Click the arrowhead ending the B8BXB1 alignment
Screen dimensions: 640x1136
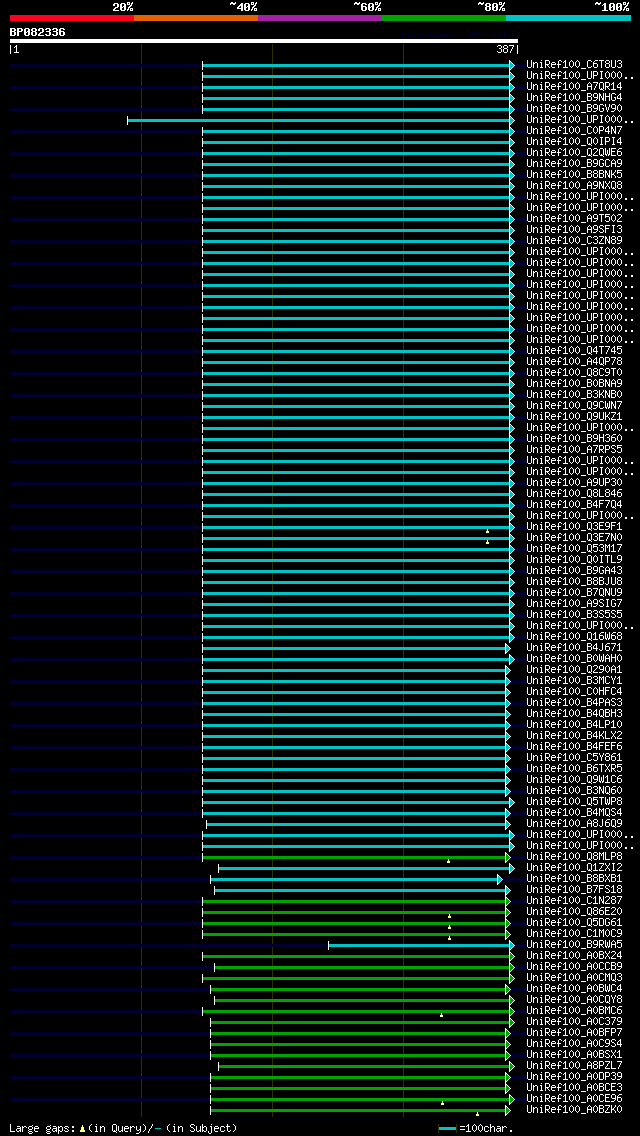coord(500,880)
